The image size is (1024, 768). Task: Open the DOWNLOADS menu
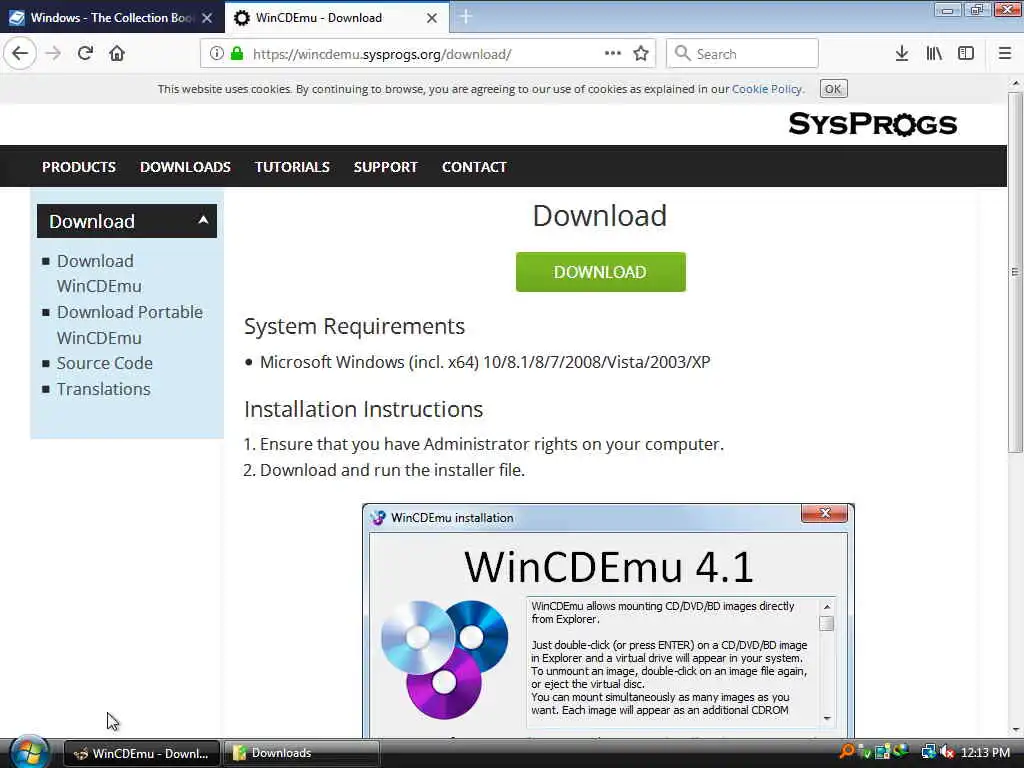(x=185, y=167)
